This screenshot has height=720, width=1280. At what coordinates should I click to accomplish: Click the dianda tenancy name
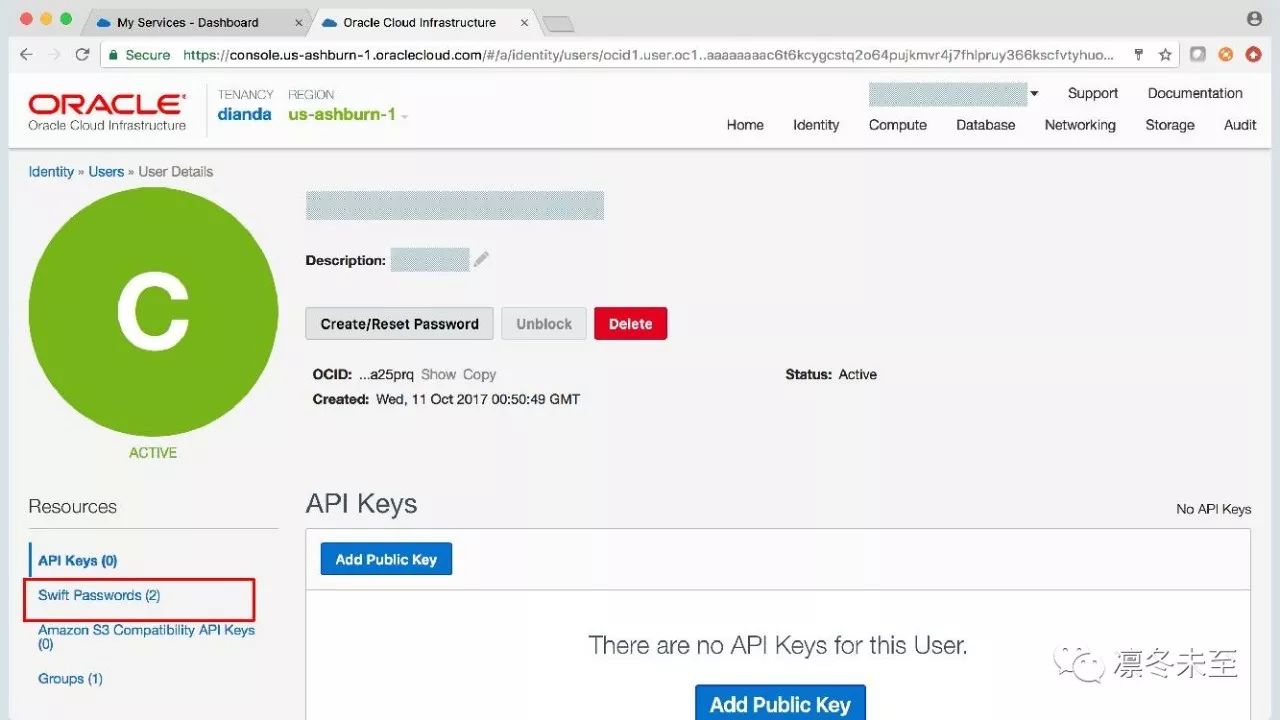pos(245,115)
